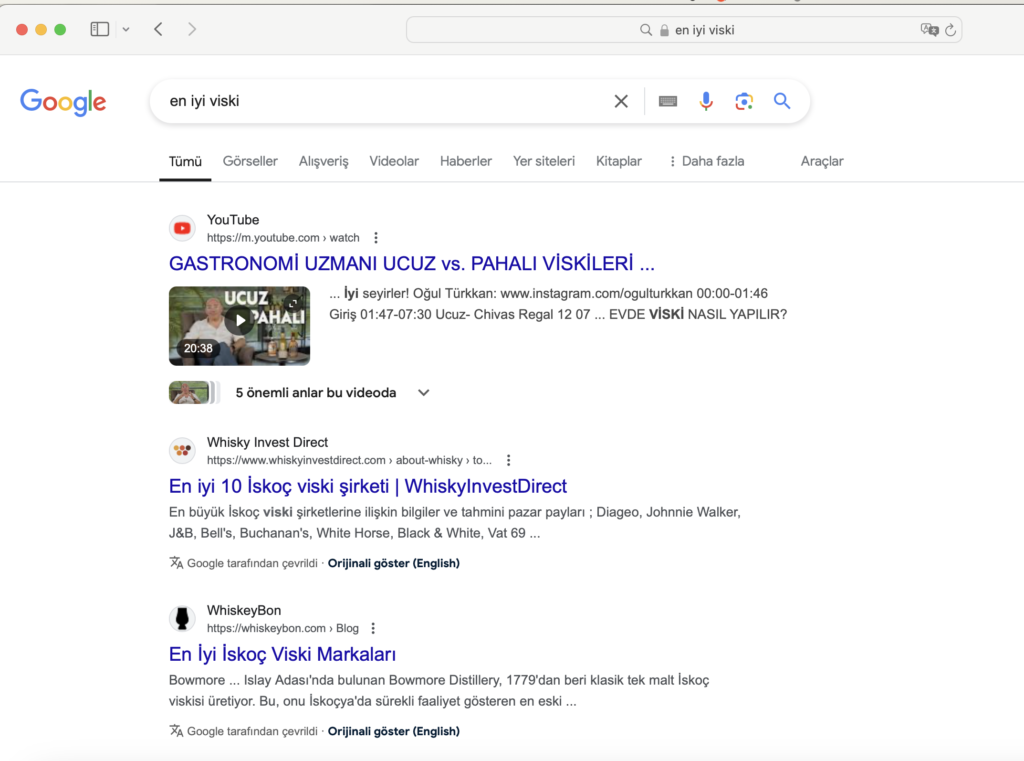Switch to the Videolar tab
Viewport: 1024px width, 761px height.
click(394, 161)
